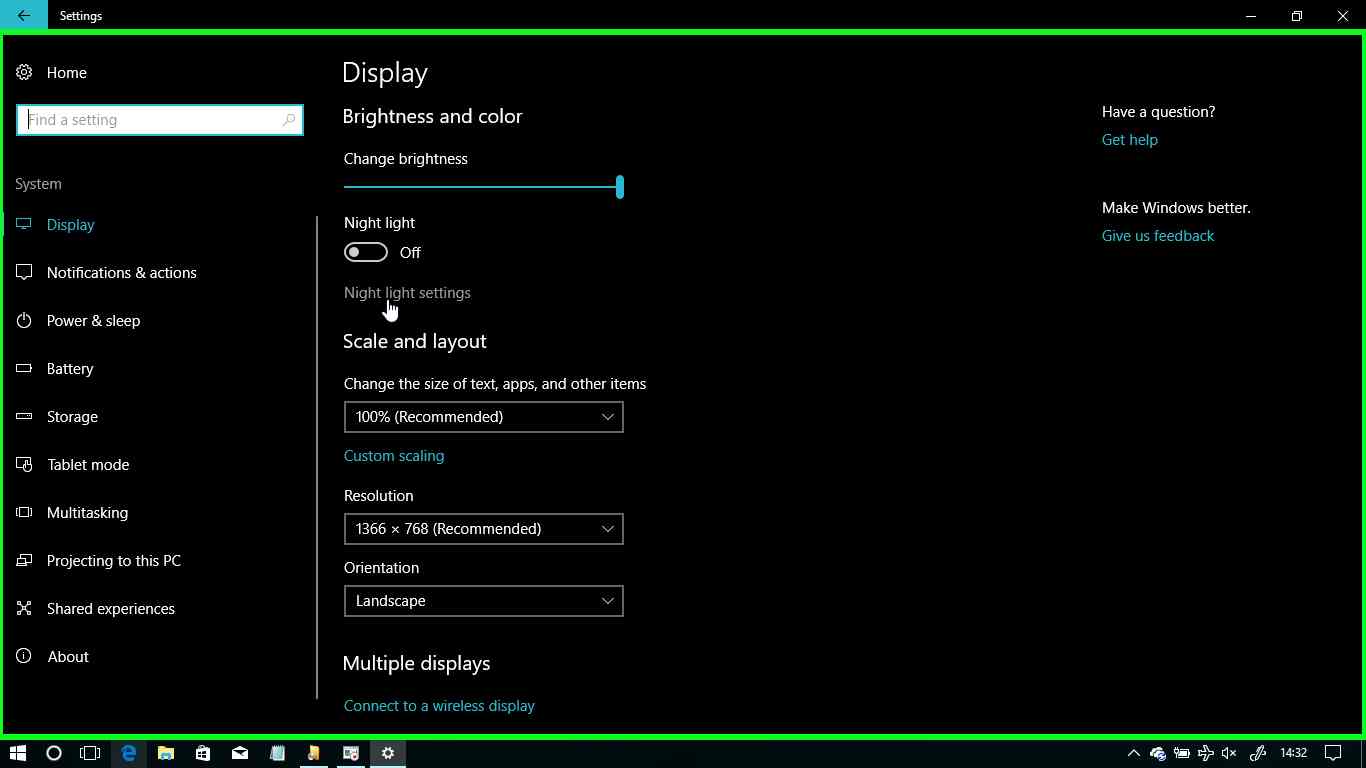Open the text and apps size dropdown
The width and height of the screenshot is (1366, 768).
click(x=484, y=417)
